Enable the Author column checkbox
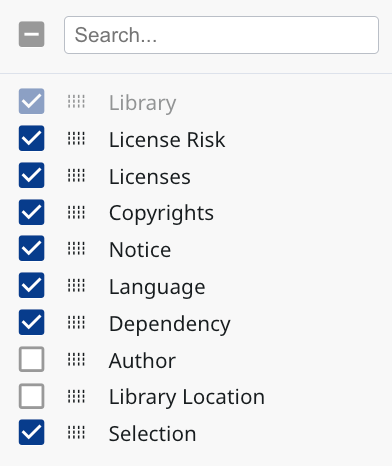Screen dimensions: 392x466 point(31,359)
